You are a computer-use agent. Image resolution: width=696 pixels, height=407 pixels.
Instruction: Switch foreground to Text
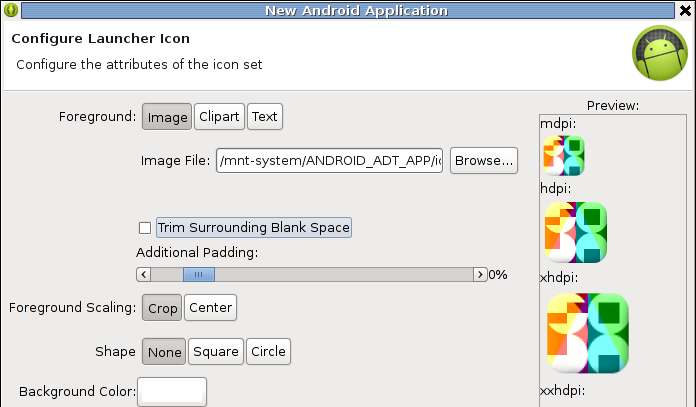tap(265, 117)
